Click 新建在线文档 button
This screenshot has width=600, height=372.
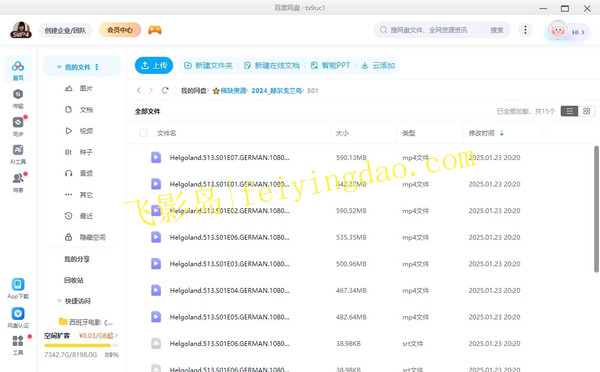tap(272, 65)
